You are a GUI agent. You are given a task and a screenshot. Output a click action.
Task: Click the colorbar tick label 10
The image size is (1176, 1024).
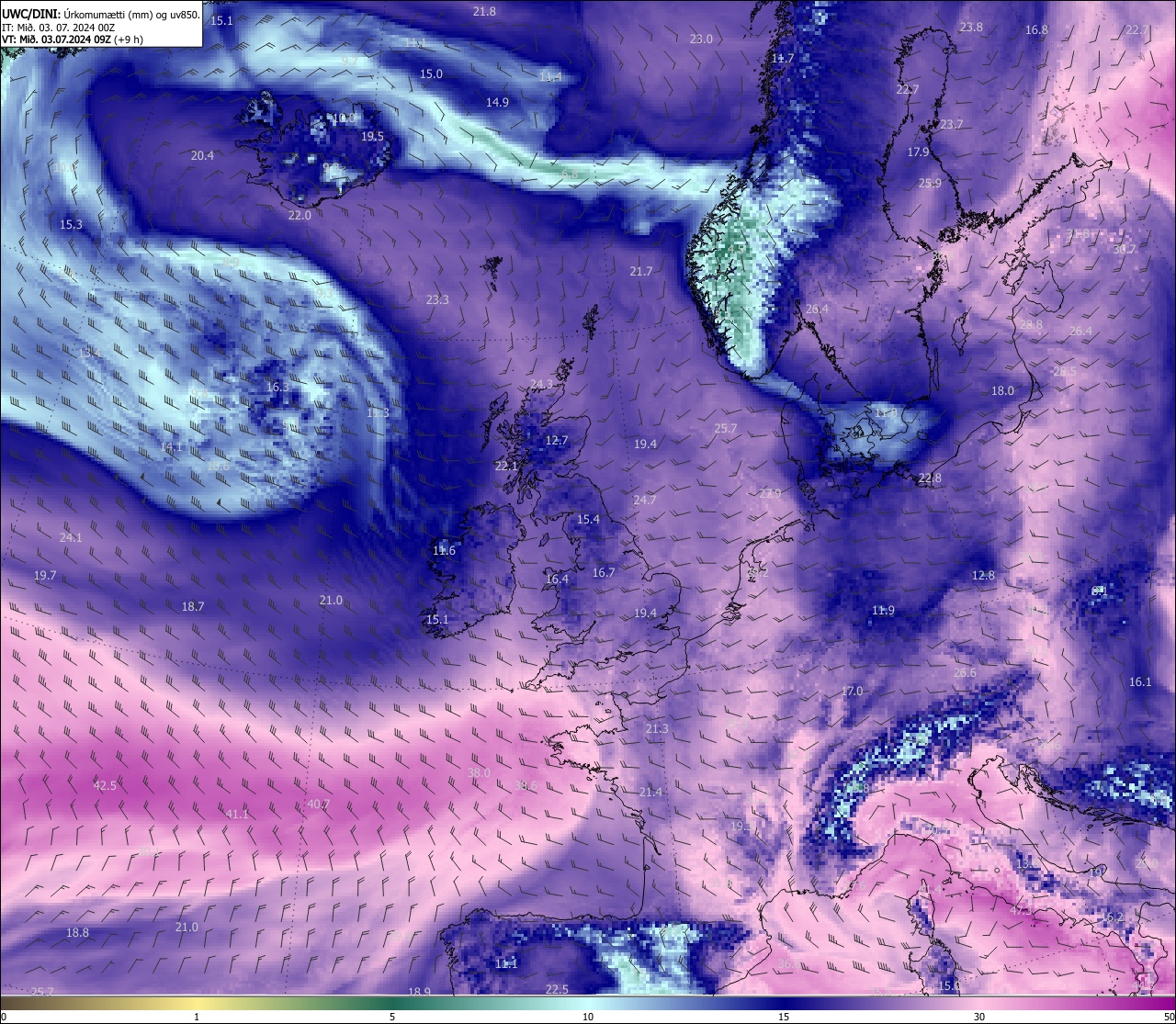(588, 1018)
